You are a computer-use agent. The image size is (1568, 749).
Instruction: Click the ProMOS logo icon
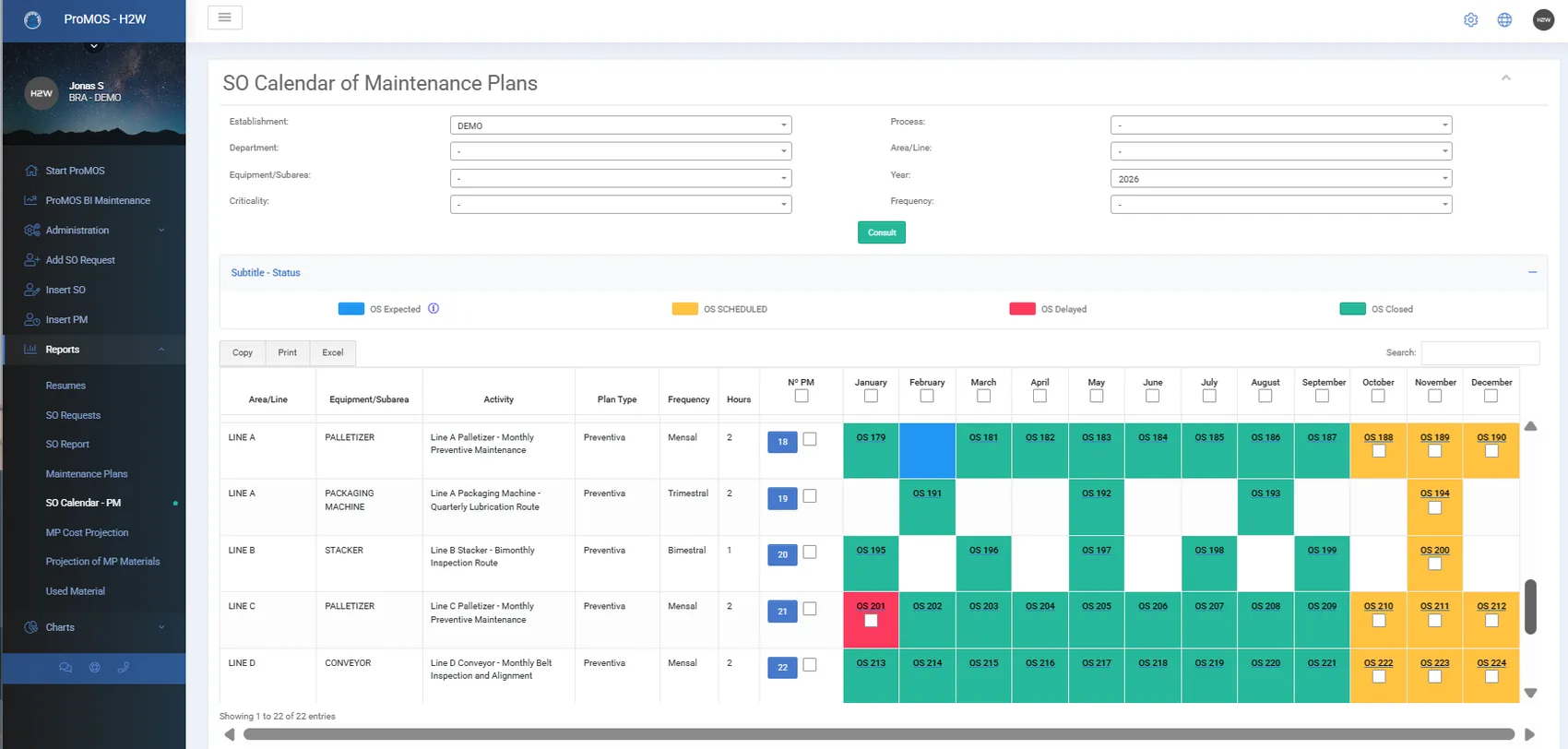click(32, 19)
